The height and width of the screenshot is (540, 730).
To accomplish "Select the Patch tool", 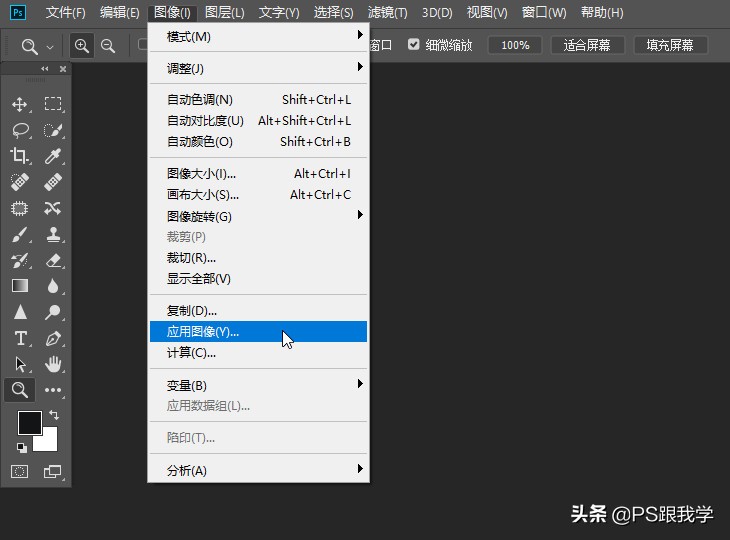I will (x=20, y=208).
